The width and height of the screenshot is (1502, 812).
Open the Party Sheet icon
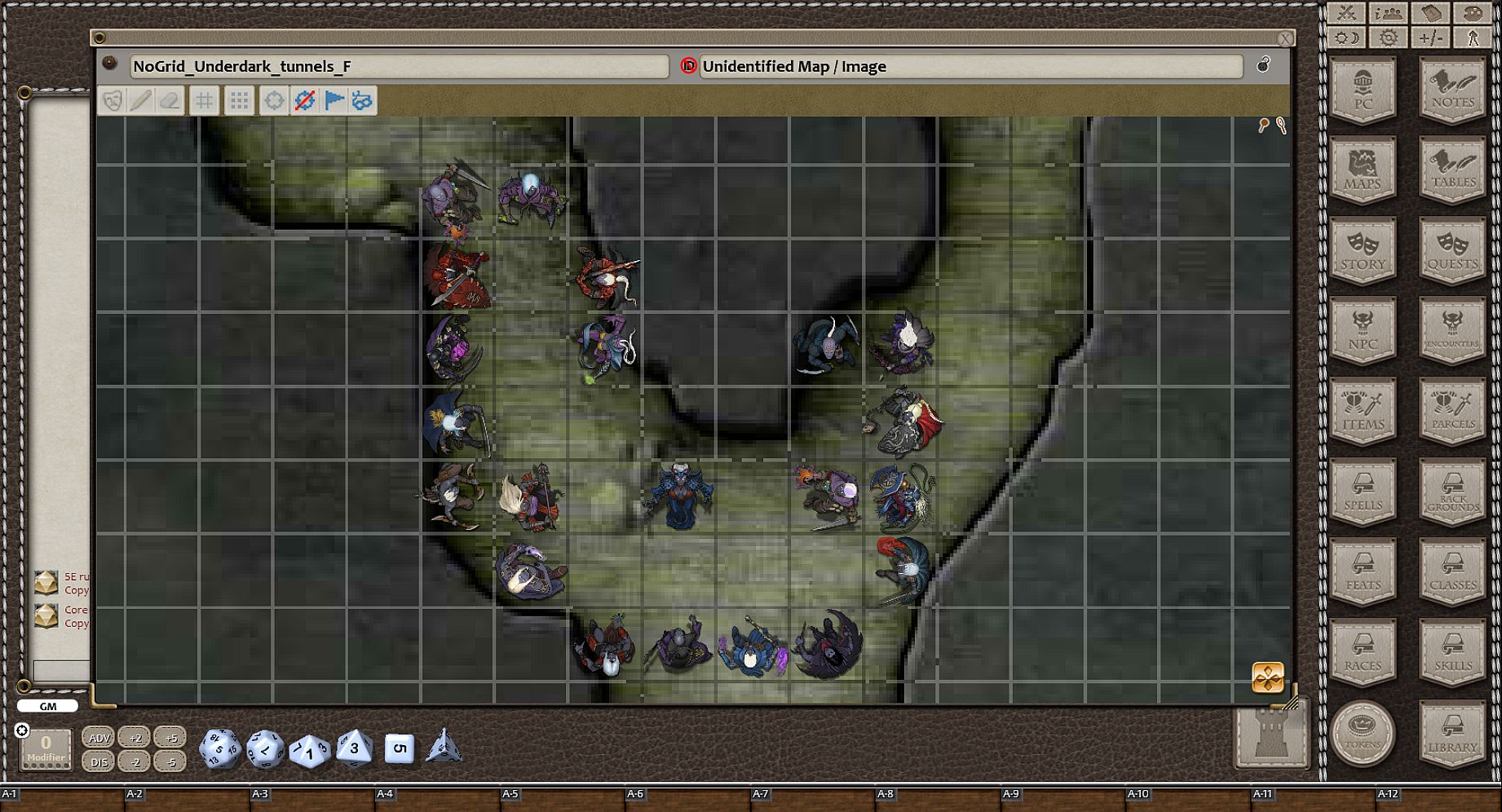1389,13
